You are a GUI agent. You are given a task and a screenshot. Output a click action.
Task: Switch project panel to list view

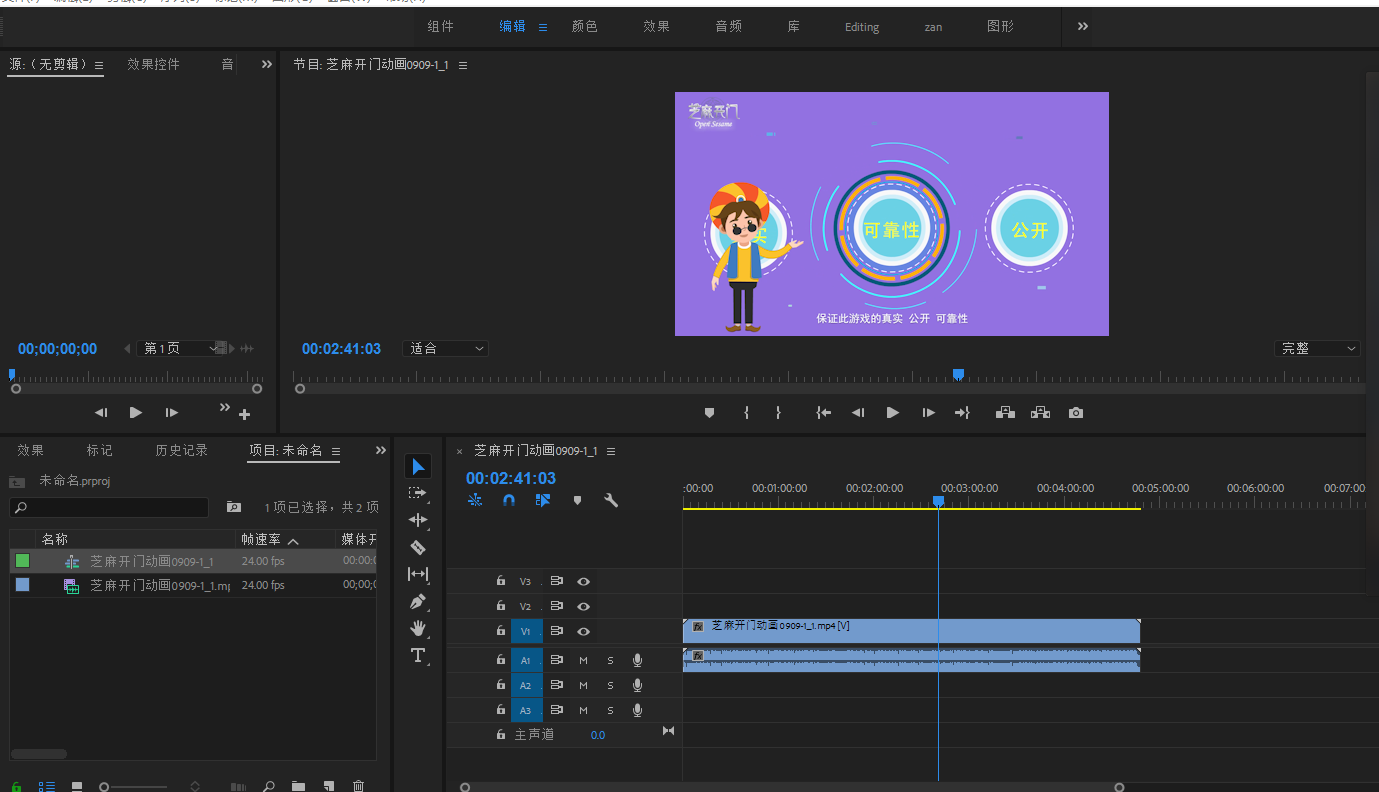(x=47, y=786)
